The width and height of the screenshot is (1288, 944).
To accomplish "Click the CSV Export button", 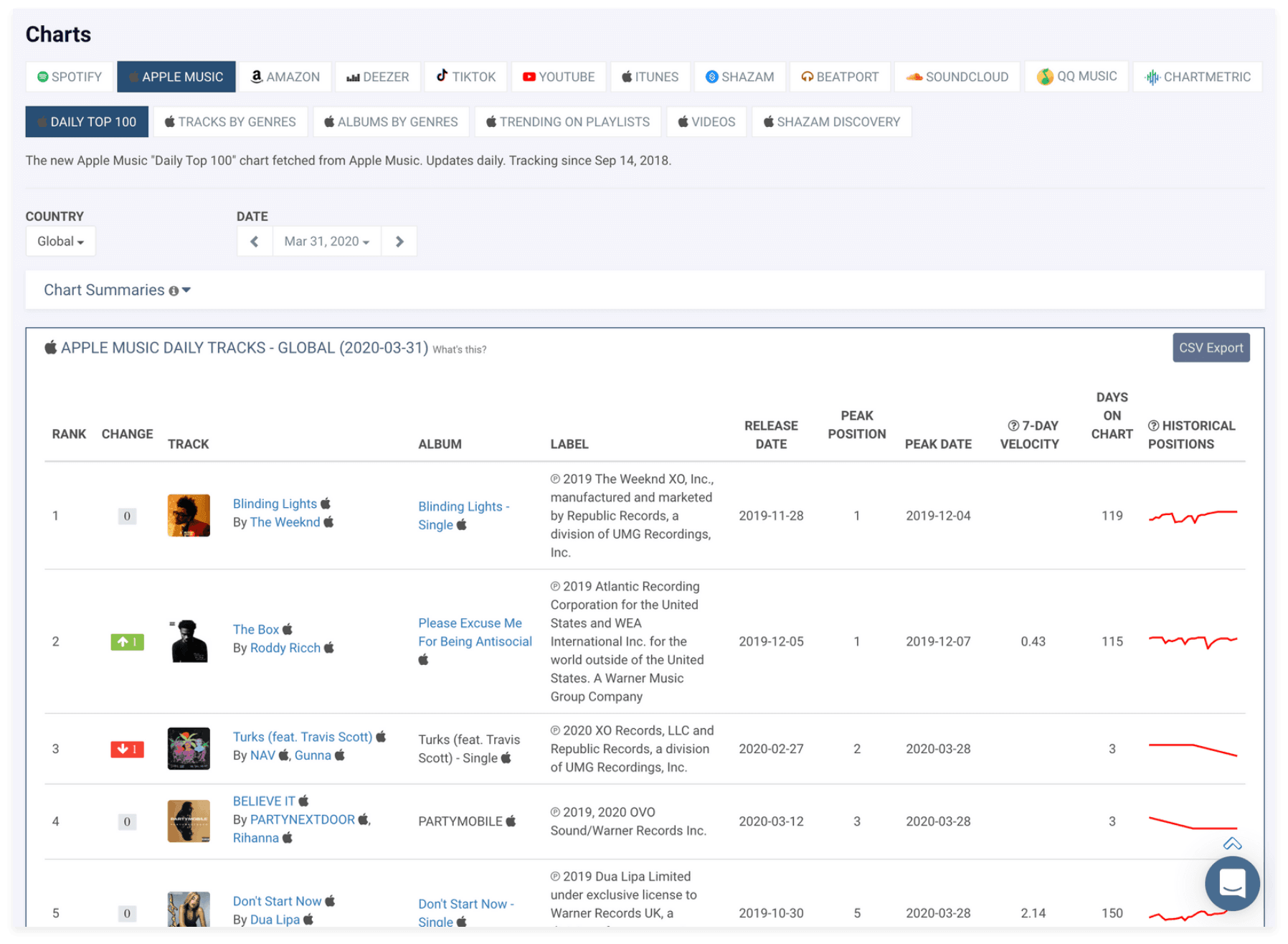I will (1211, 348).
